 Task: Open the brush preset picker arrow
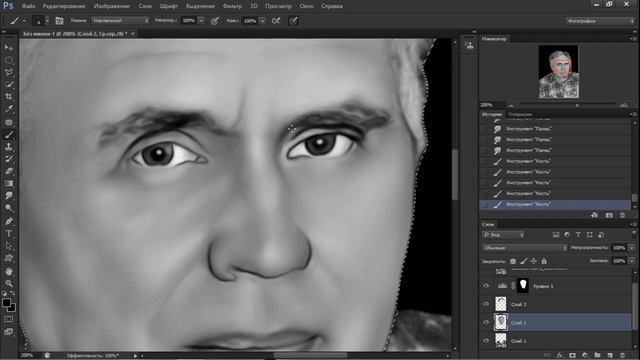click(47, 20)
